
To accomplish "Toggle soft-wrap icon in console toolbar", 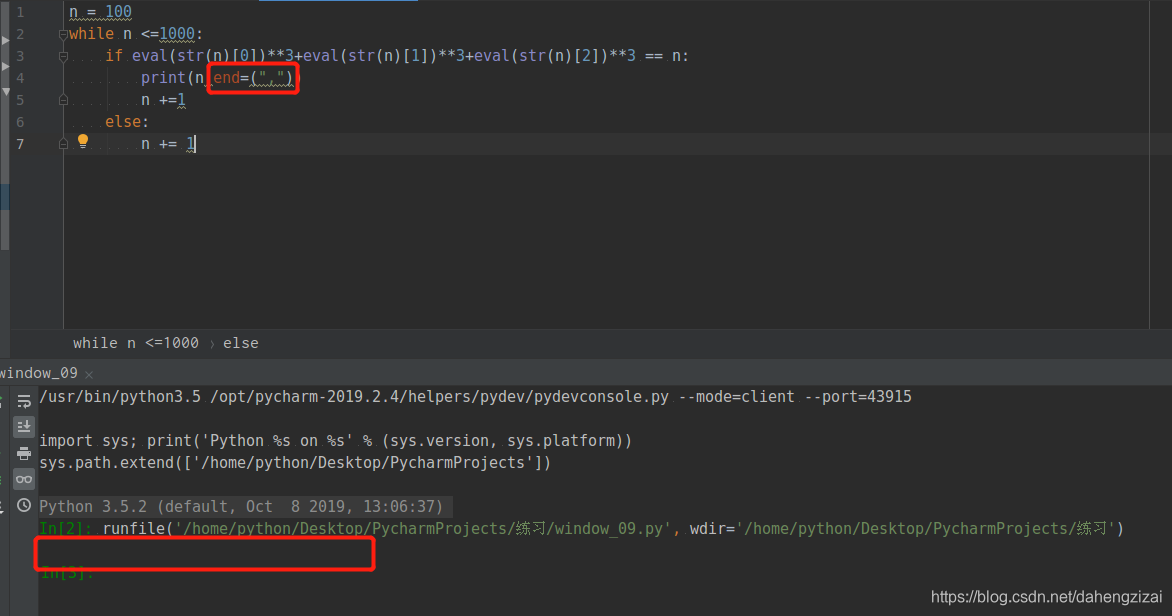I will click(24, 401).
